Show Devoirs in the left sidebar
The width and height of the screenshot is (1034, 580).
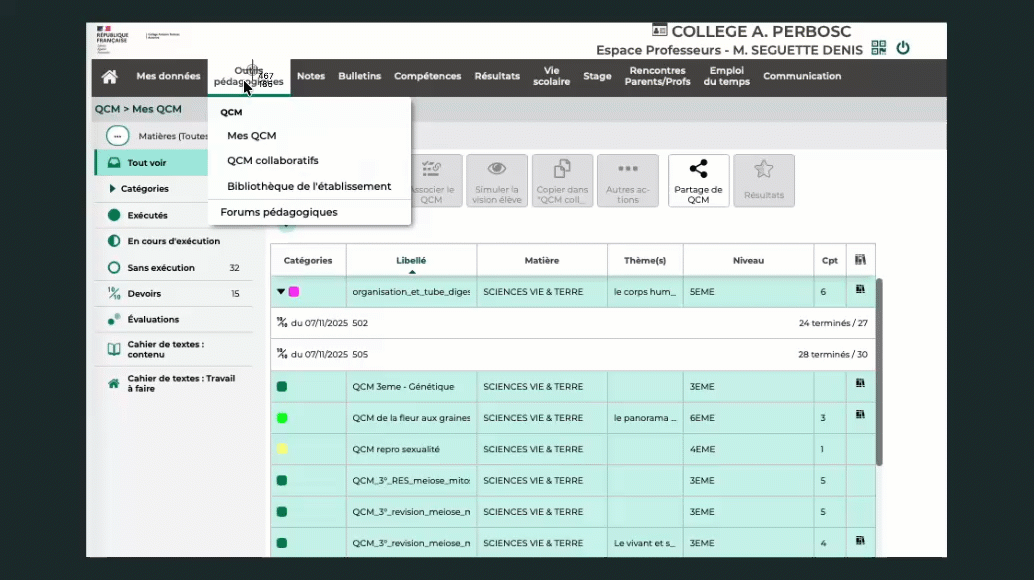pyautogui.click(x=143, y=294)
